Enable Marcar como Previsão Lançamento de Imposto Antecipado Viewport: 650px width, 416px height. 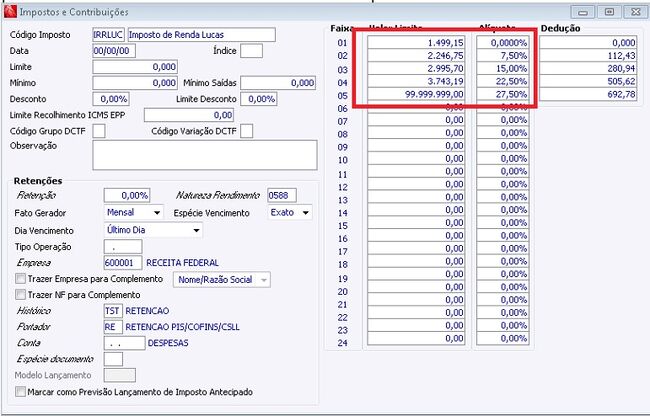[x=20, y=392]
